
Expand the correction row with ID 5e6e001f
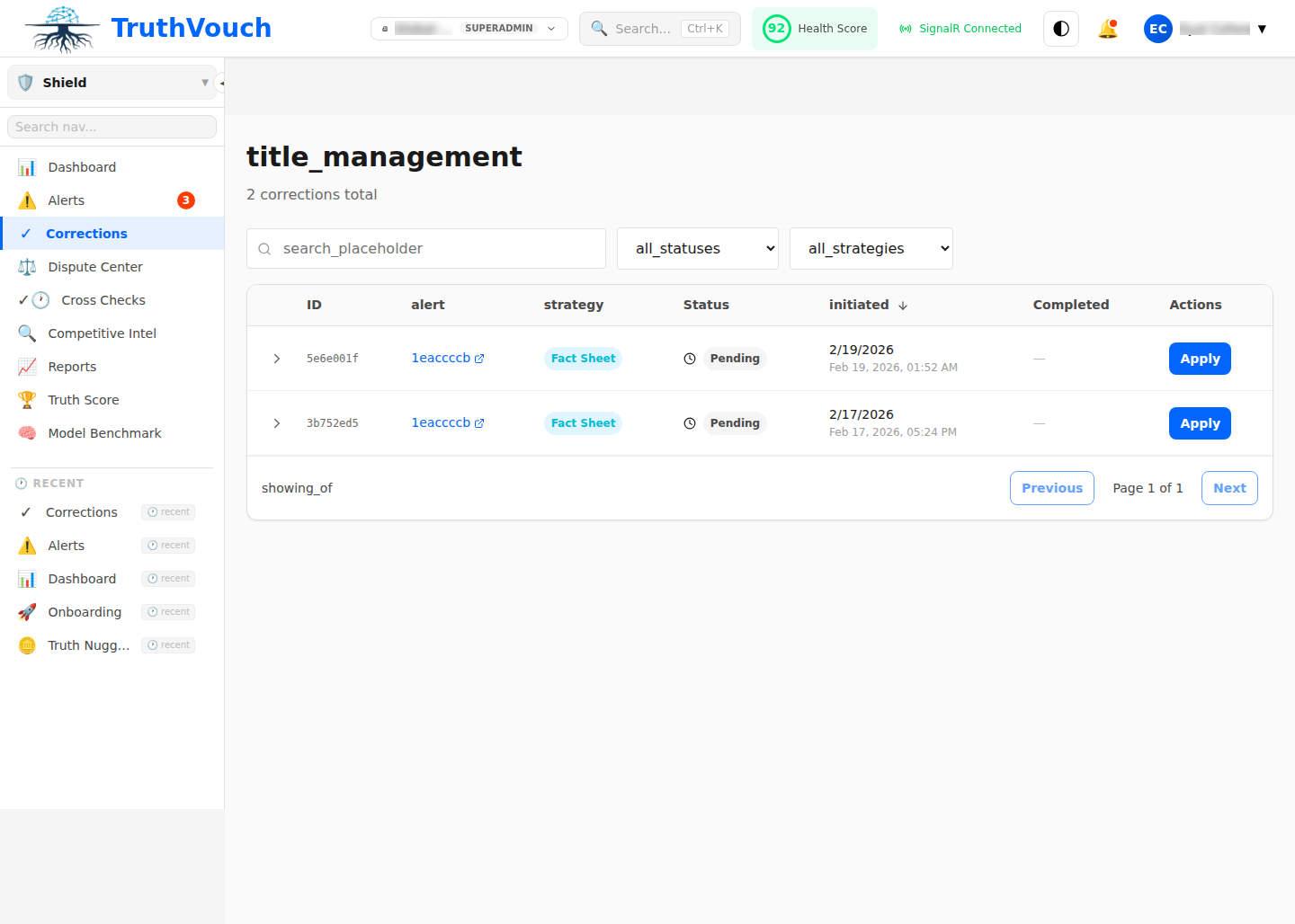(x=277, y=358)
